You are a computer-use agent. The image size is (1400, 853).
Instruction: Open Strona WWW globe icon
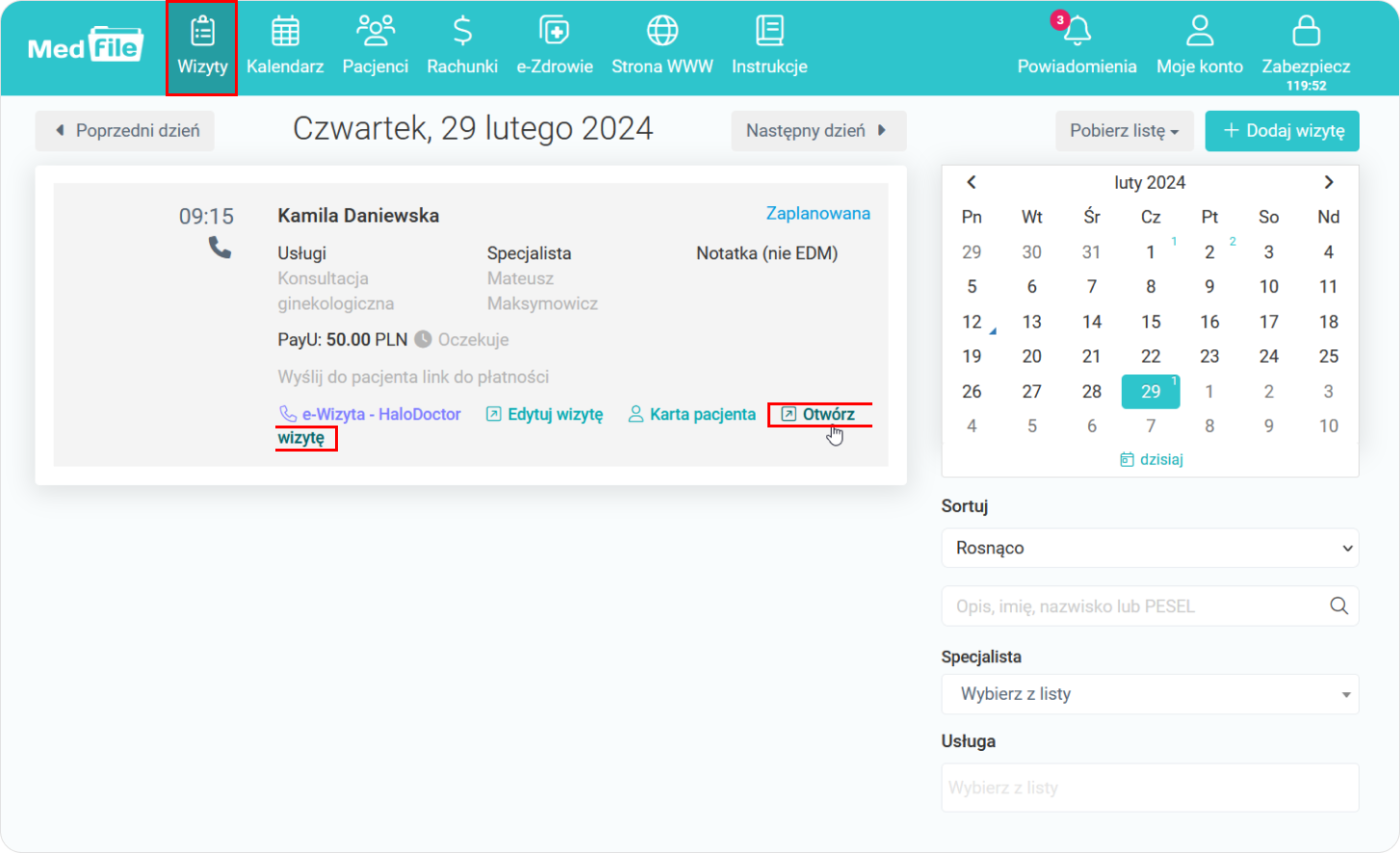(662, 31)
